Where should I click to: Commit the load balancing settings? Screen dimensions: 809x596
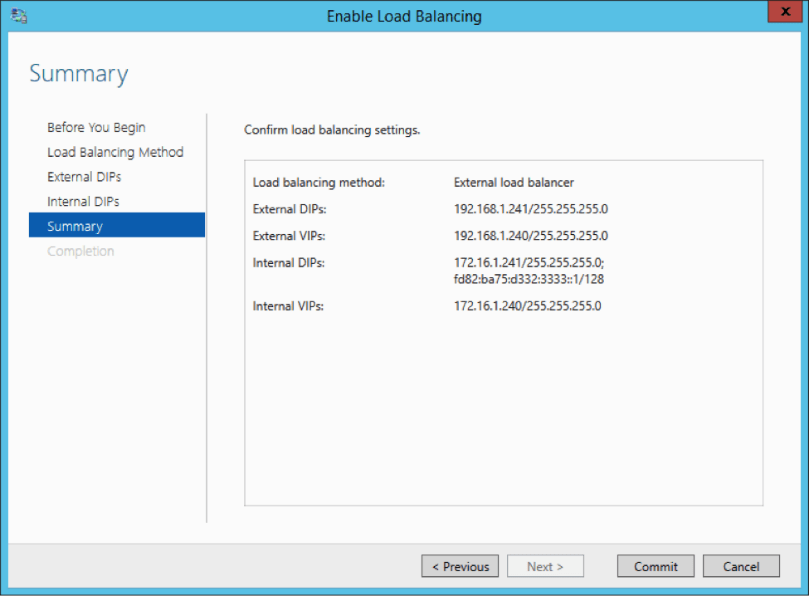[655, 566]
